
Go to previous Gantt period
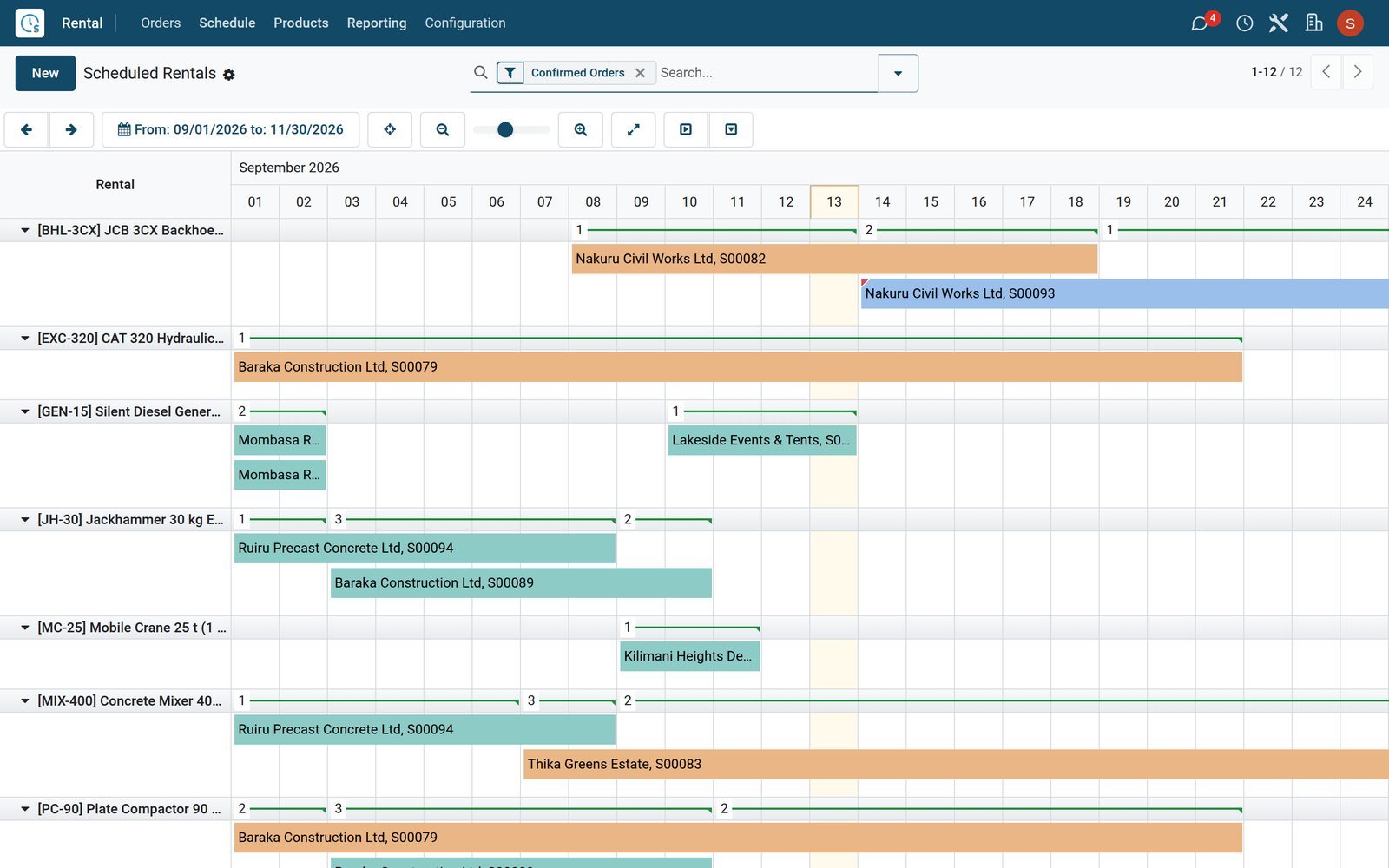[26, 129]
